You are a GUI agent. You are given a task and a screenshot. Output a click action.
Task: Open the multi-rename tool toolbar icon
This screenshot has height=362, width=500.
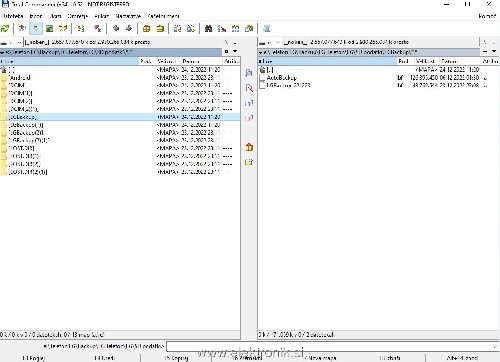(222, 29)
